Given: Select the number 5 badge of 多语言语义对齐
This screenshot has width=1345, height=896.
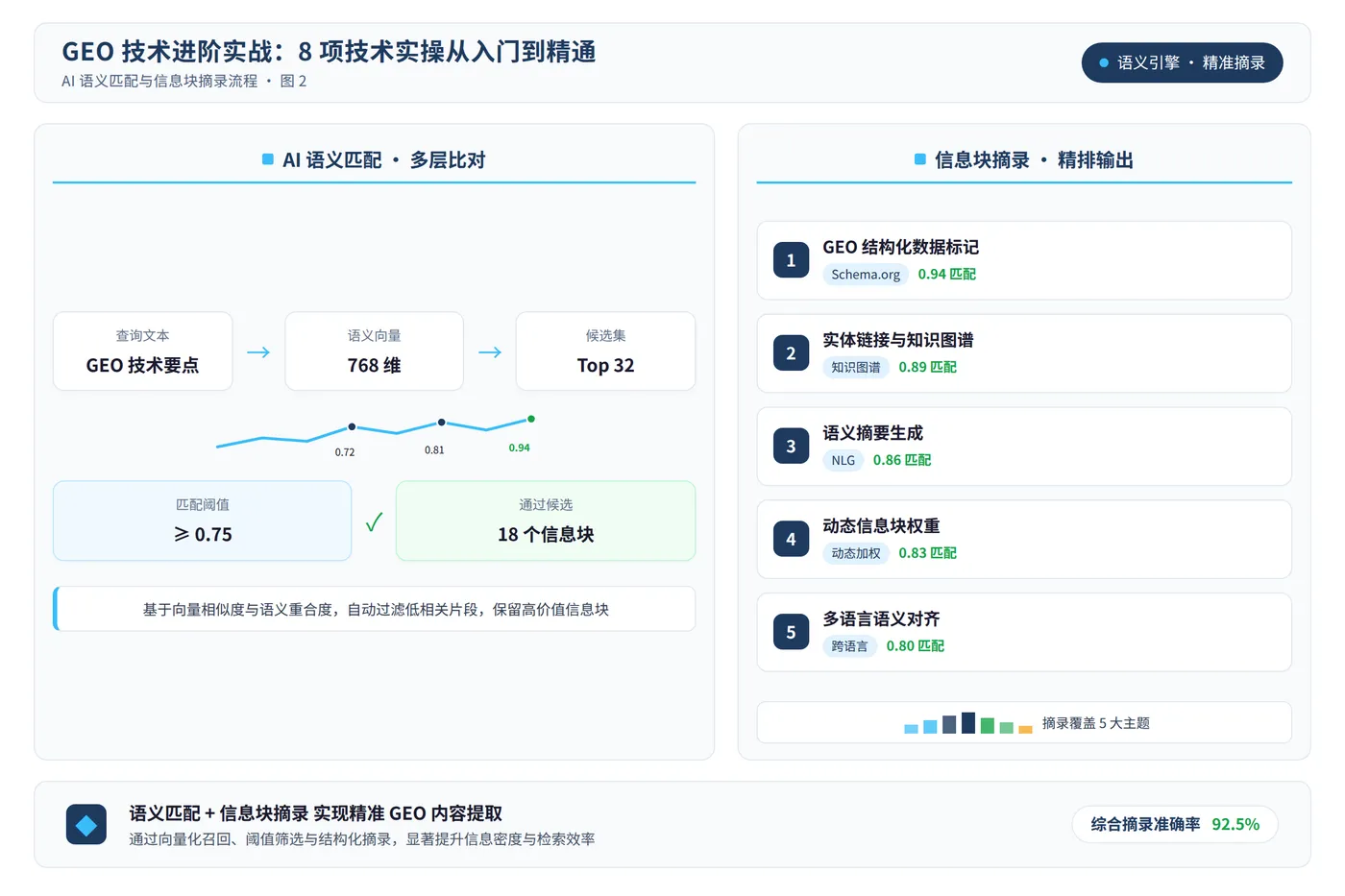Looking at the screenshot, I should click(791, 632).
